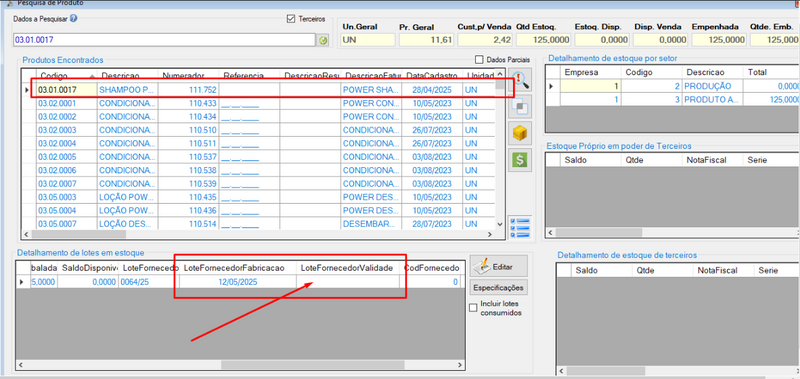Click the Numerador column header
Screen dimensions: 800x379
pyautogui.click(x=188, y=75)
